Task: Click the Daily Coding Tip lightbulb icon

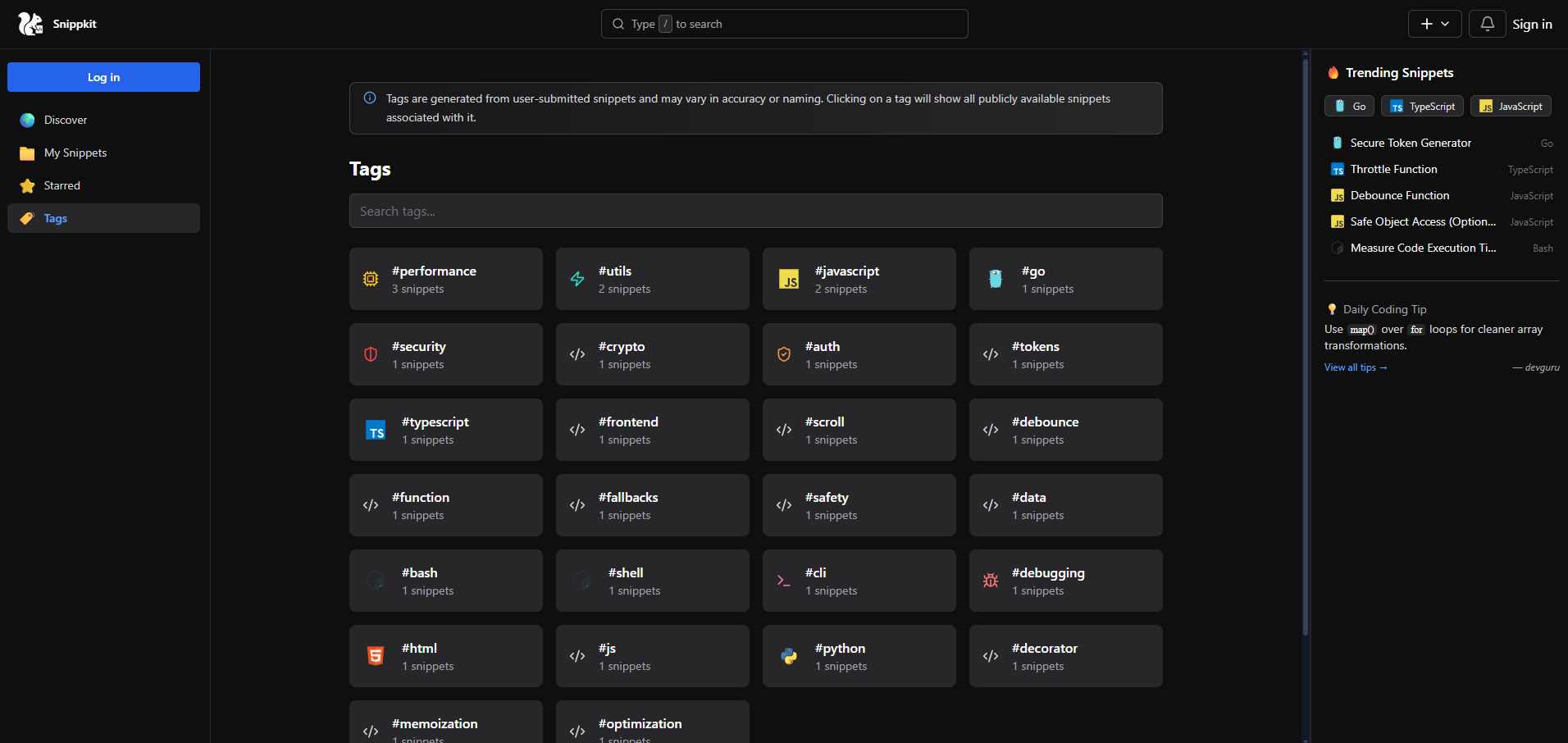Action: click(1332, 309)
